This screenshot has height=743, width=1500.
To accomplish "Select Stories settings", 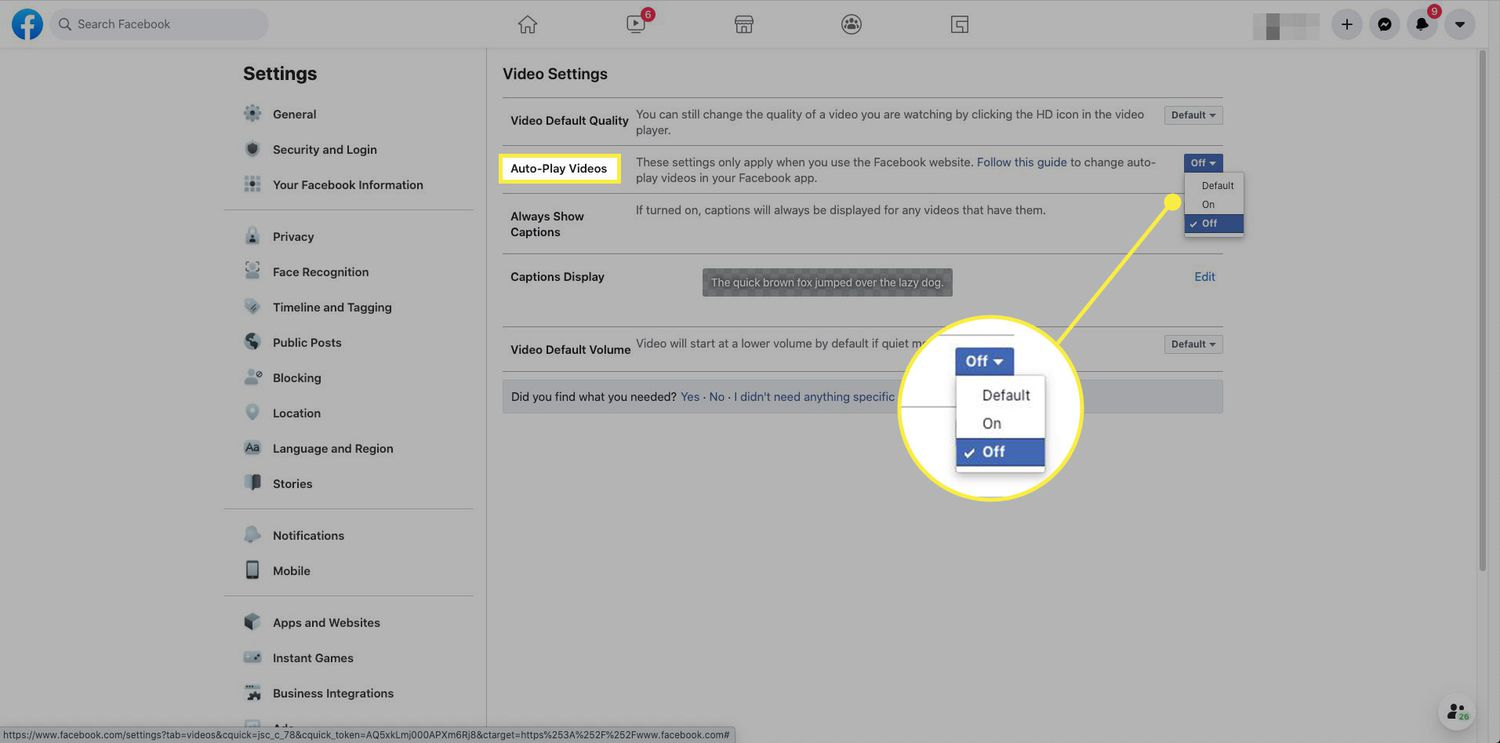I will point(293,484).
